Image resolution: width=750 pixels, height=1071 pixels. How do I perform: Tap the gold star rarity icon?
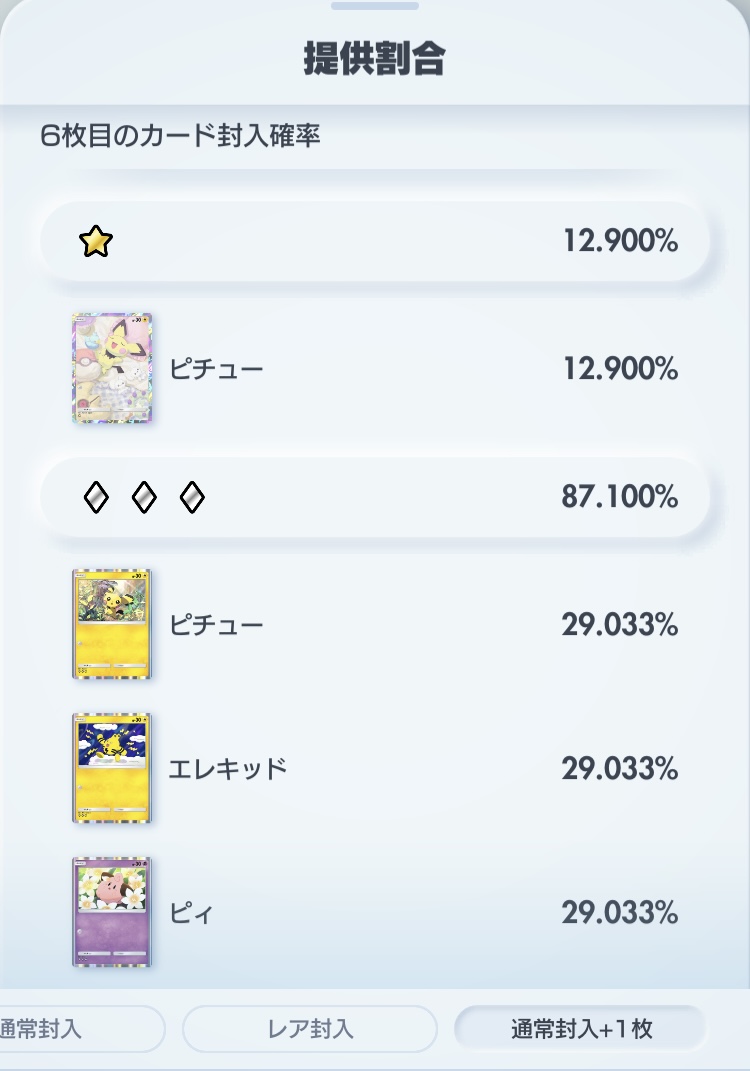pos(96,241)
